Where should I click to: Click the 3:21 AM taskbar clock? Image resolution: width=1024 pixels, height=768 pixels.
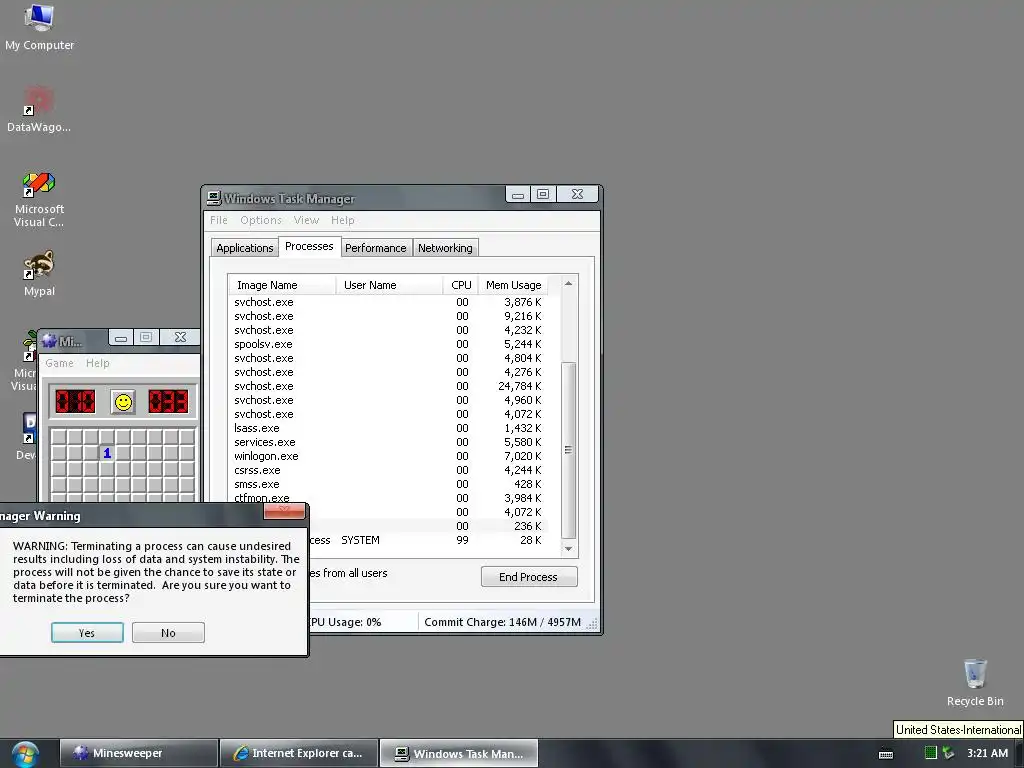[987, 754]
